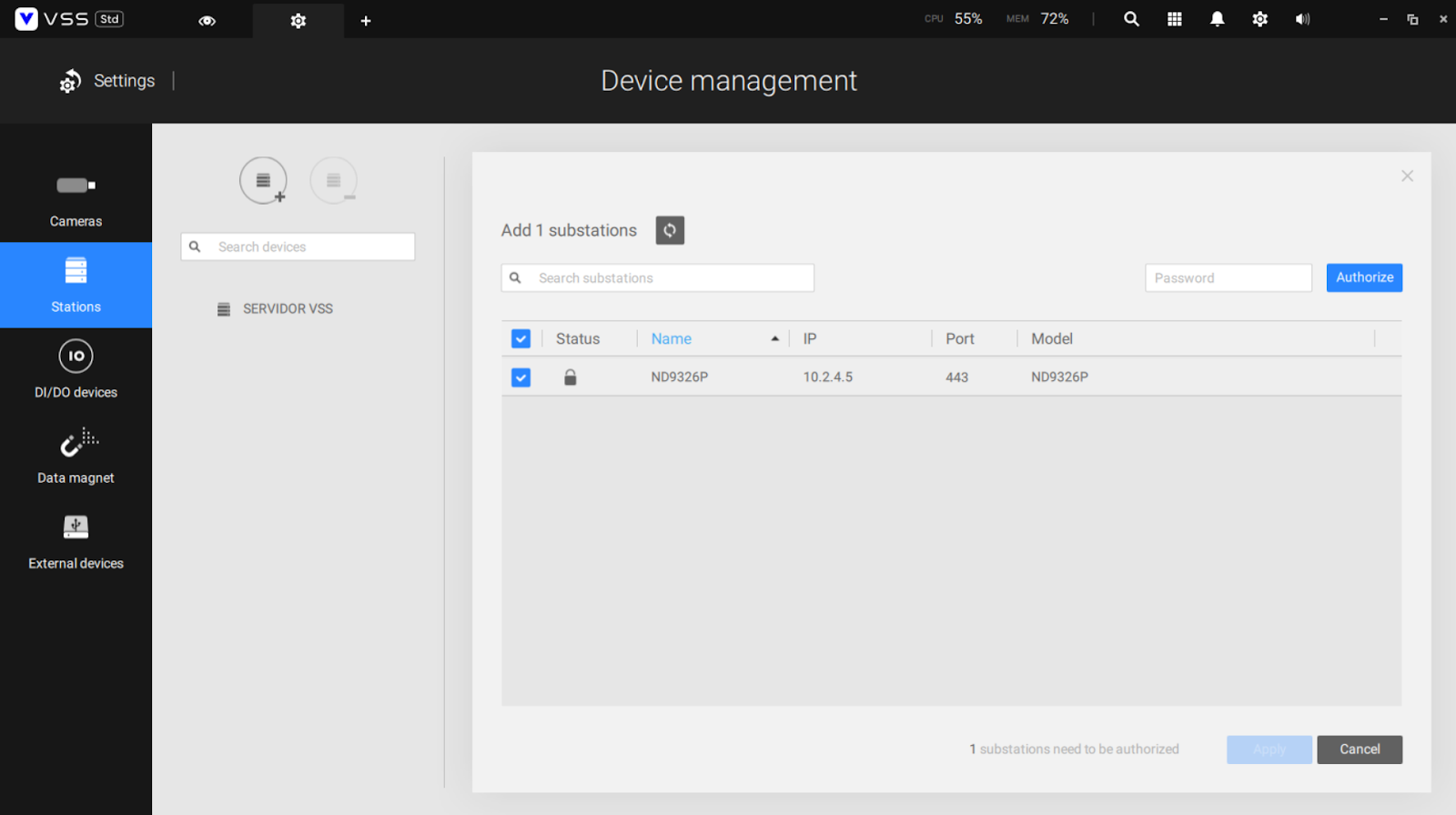
Task: Open the live view eye tab
Action: pyautogui.click(x=207, y=20)
